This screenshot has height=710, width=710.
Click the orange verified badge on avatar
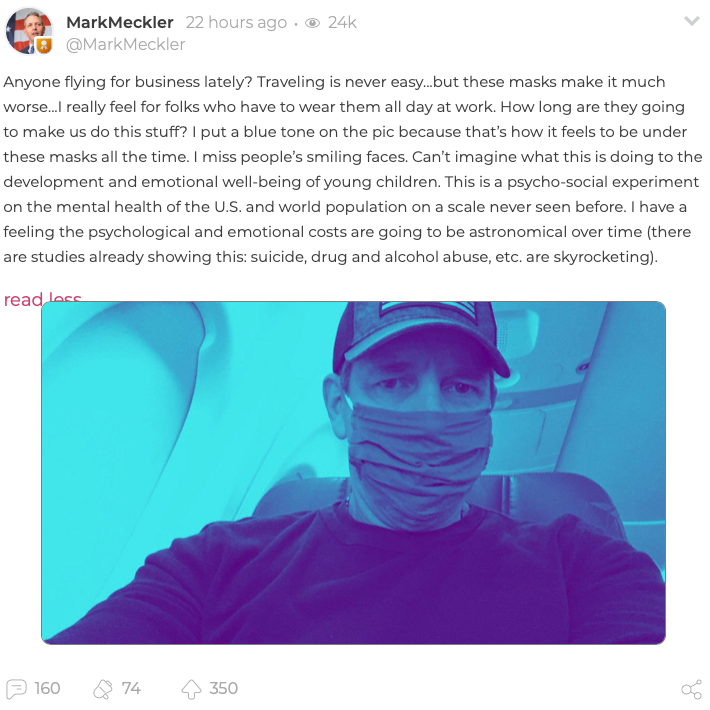(x=43, y=46)
